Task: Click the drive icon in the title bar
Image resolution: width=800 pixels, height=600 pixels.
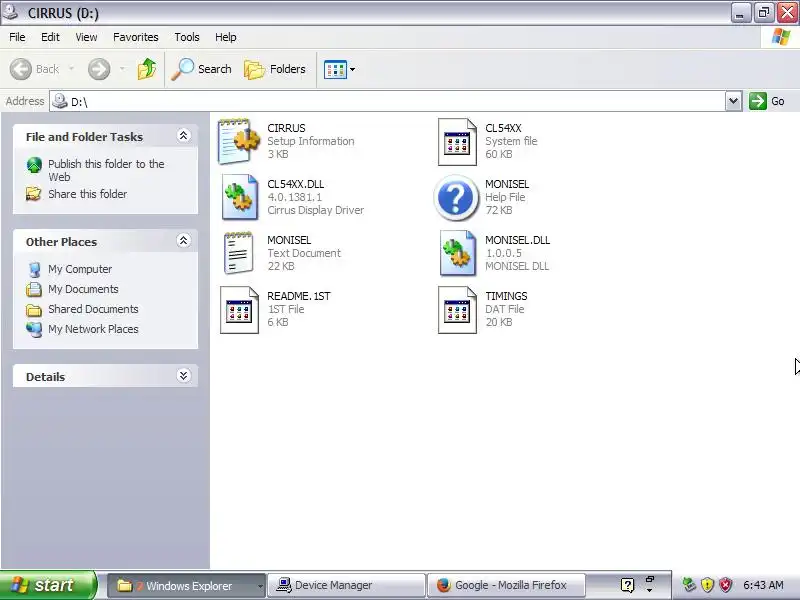Action: click(x=10, y=11)
